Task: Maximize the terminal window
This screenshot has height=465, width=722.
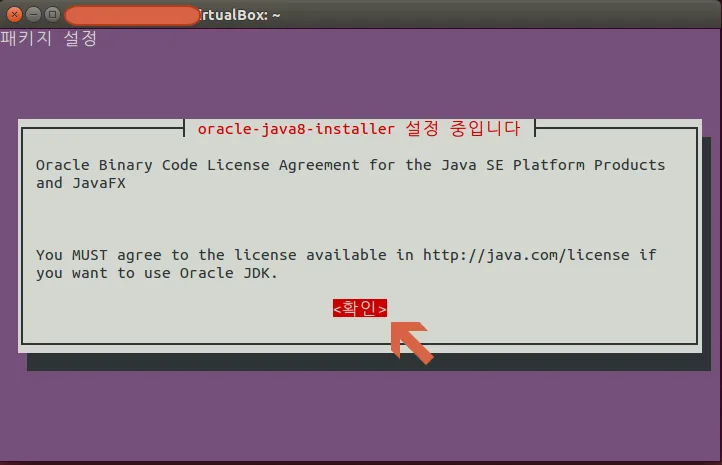Action: click(x=52, y=15)
